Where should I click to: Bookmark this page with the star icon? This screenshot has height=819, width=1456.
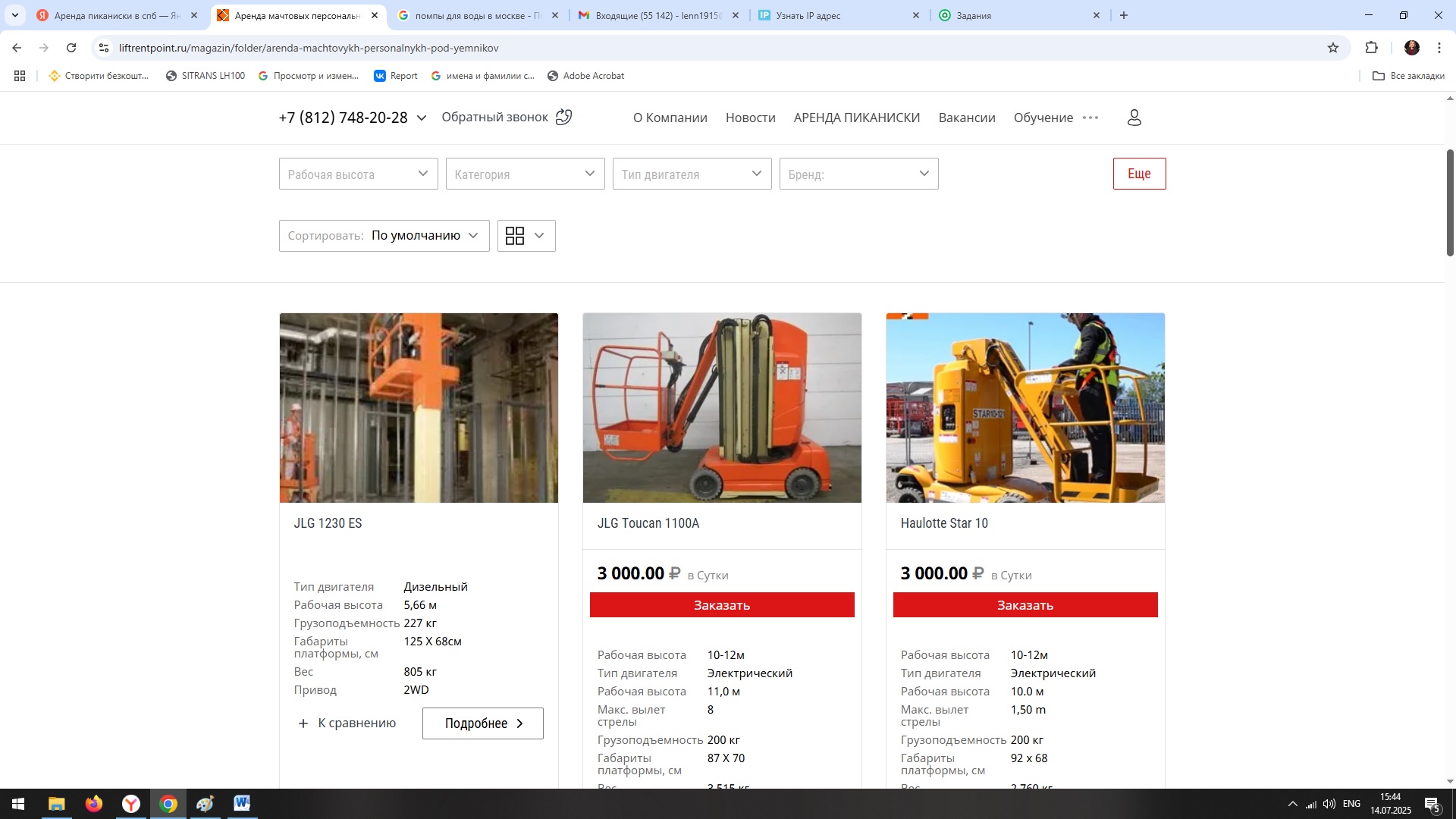[x=1333, y=48]
